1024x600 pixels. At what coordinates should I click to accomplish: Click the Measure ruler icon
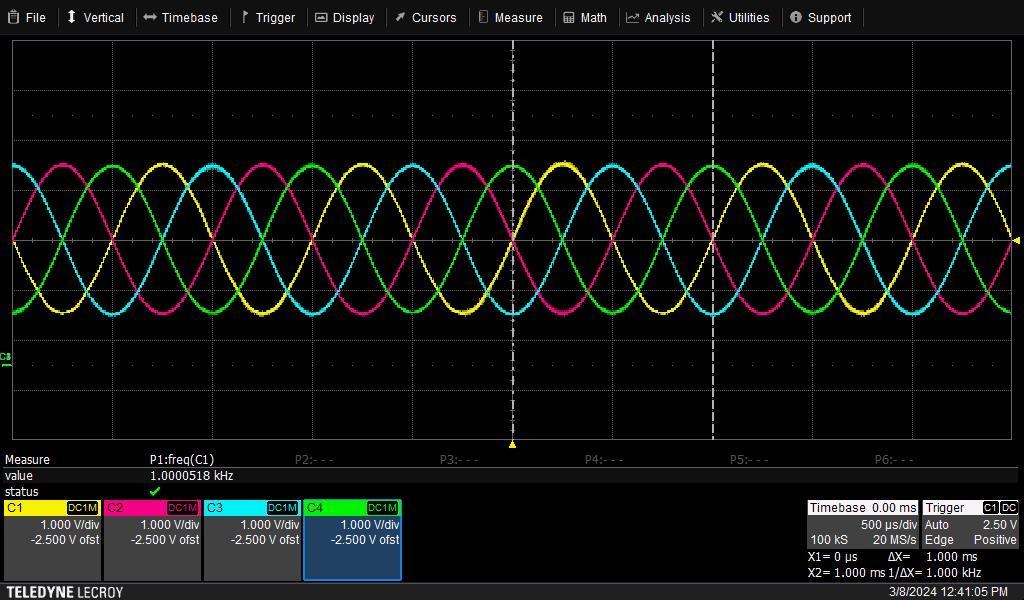(483, 17)
